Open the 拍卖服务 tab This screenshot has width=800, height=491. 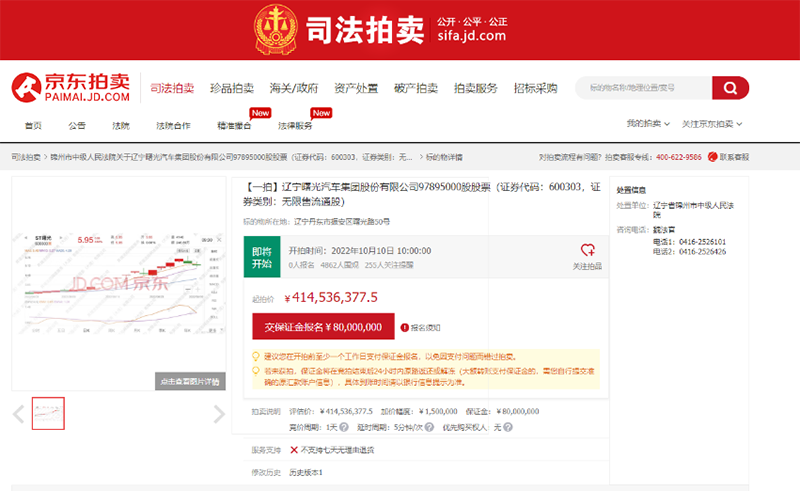click(476, 88)
